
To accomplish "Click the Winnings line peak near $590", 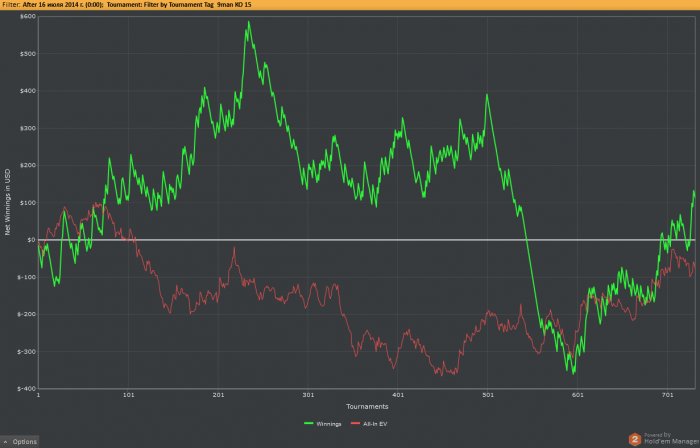I will (249, 22).
